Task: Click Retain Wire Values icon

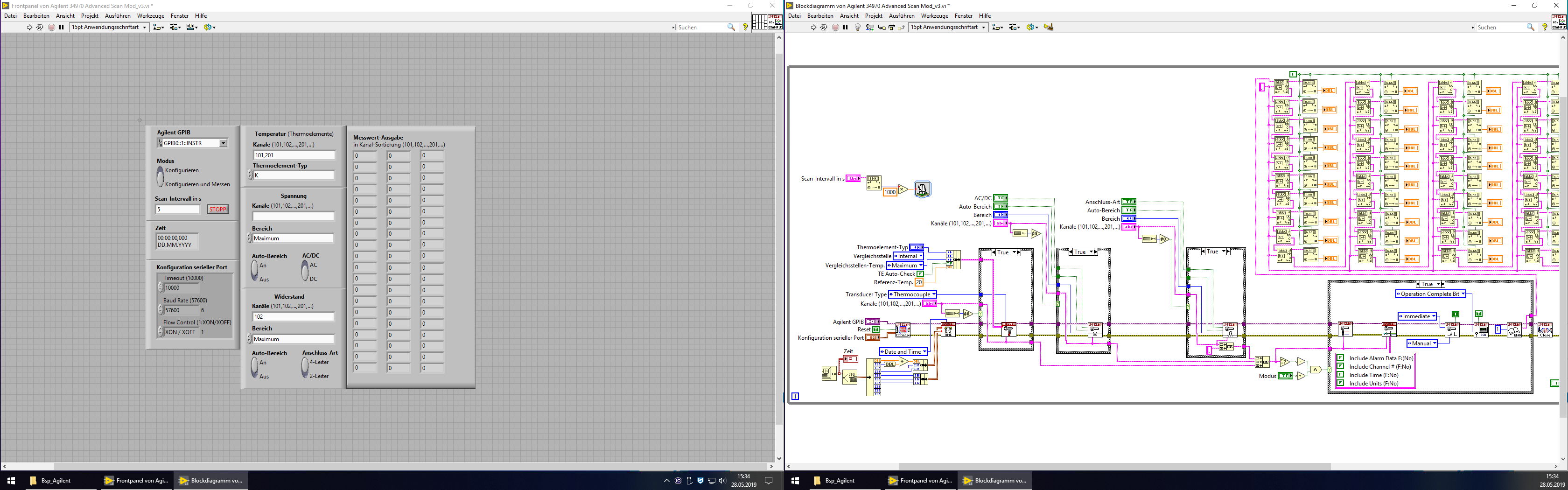Action: pos(869,28)
